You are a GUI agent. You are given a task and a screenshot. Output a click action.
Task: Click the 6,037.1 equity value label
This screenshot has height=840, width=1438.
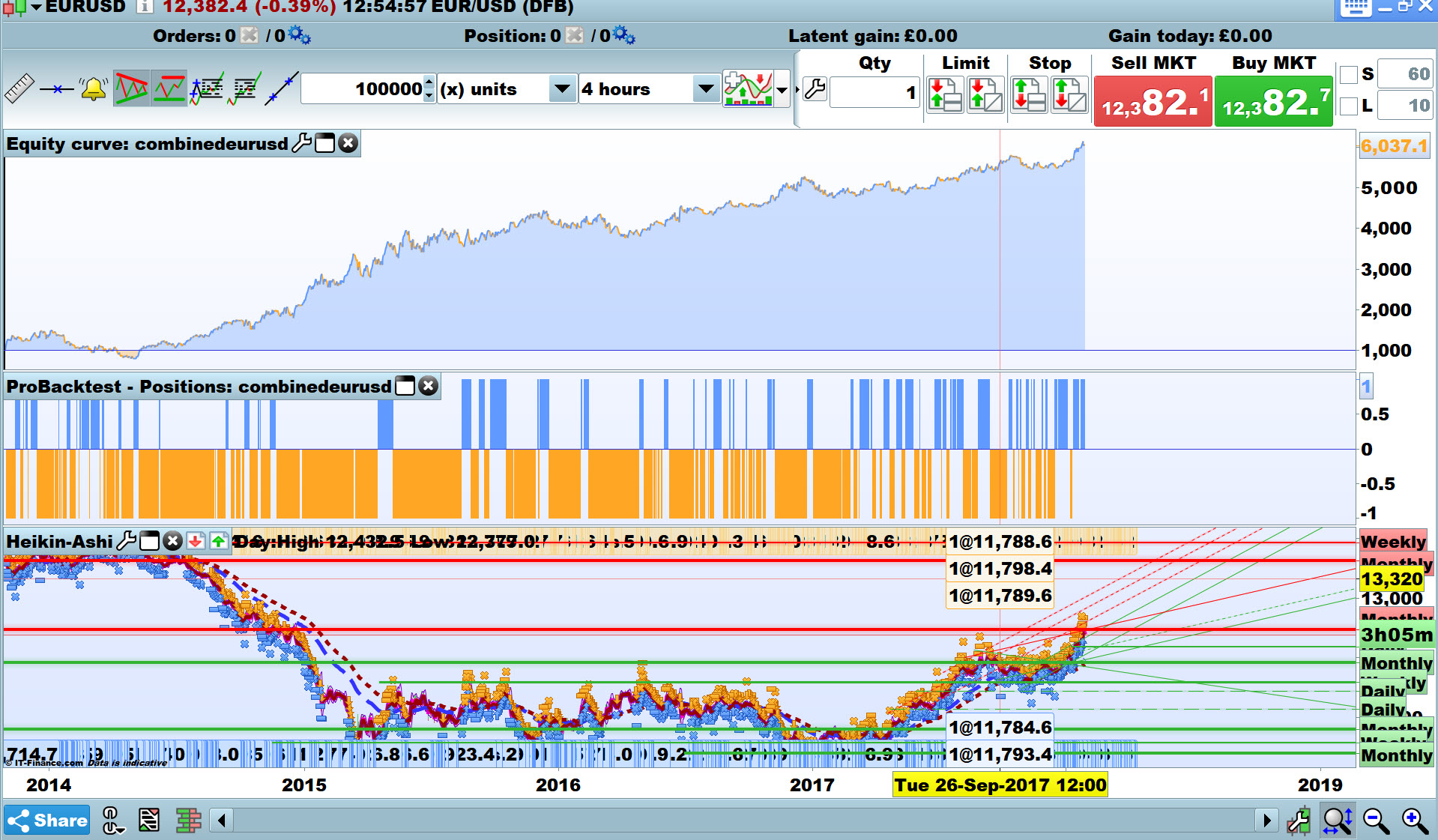(x=1395, y=146)
